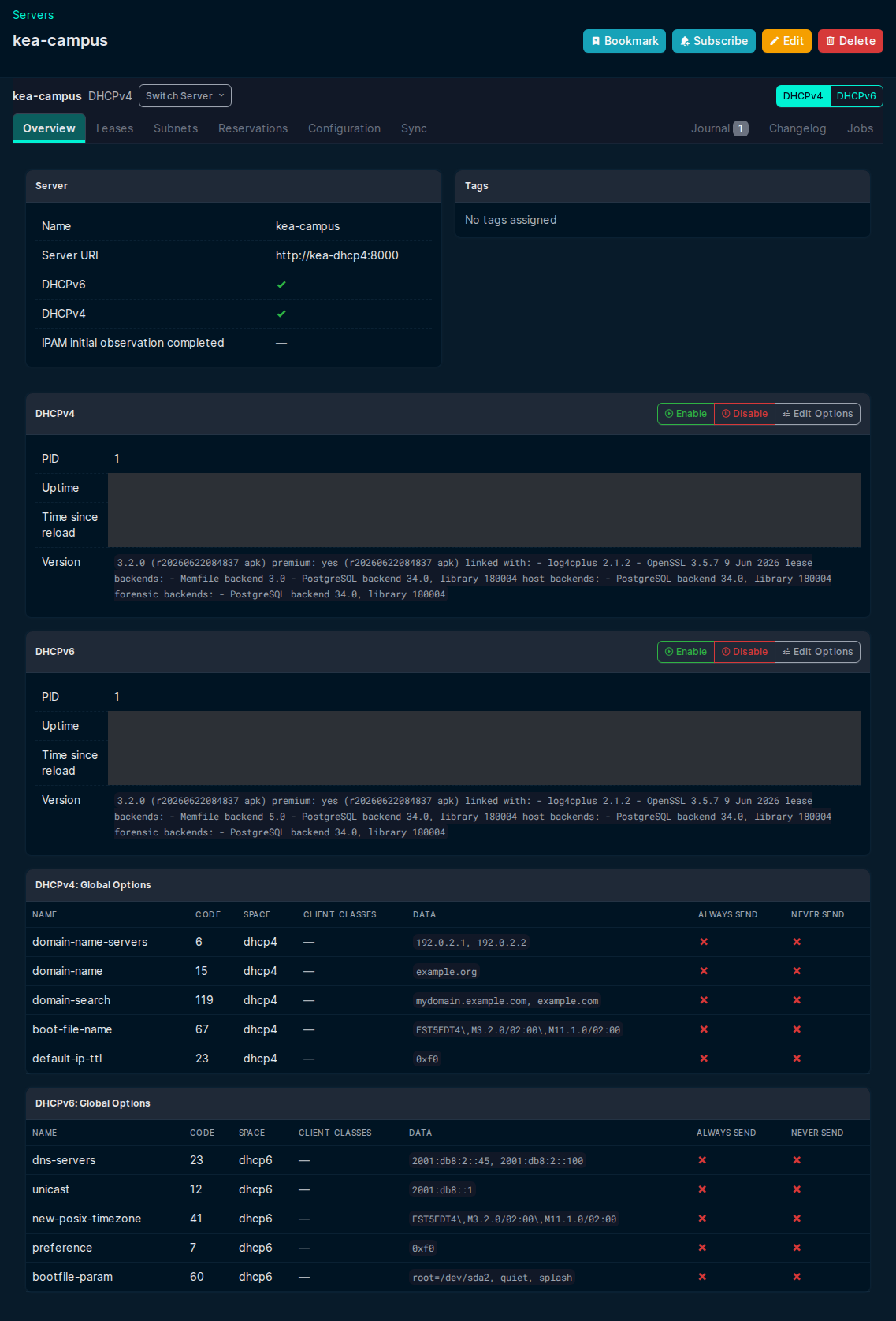The height and width of the screenshot is (1321, 896).
Task: Enable the DHCPv4 daemon
Action: point(686,414)
